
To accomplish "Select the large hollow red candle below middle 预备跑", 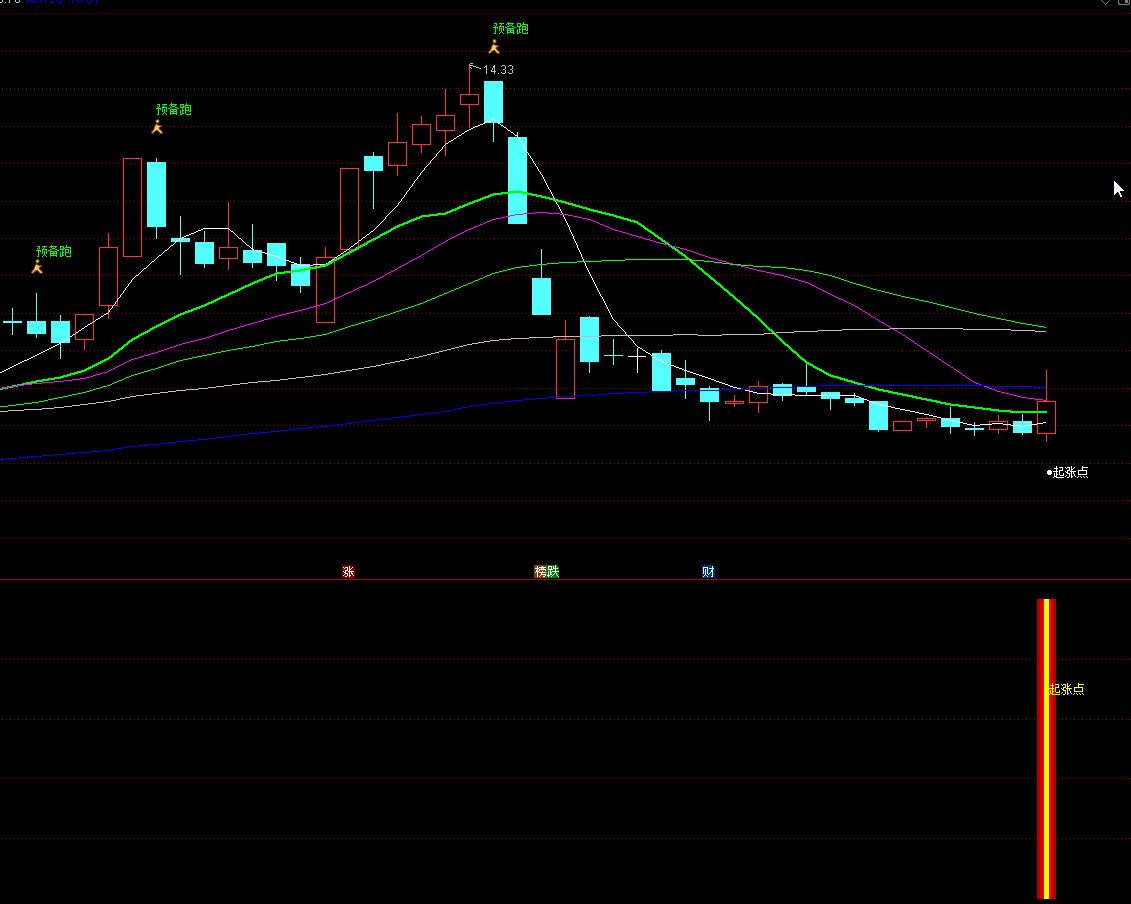I will pyautogui.click(x=132, y=207).
